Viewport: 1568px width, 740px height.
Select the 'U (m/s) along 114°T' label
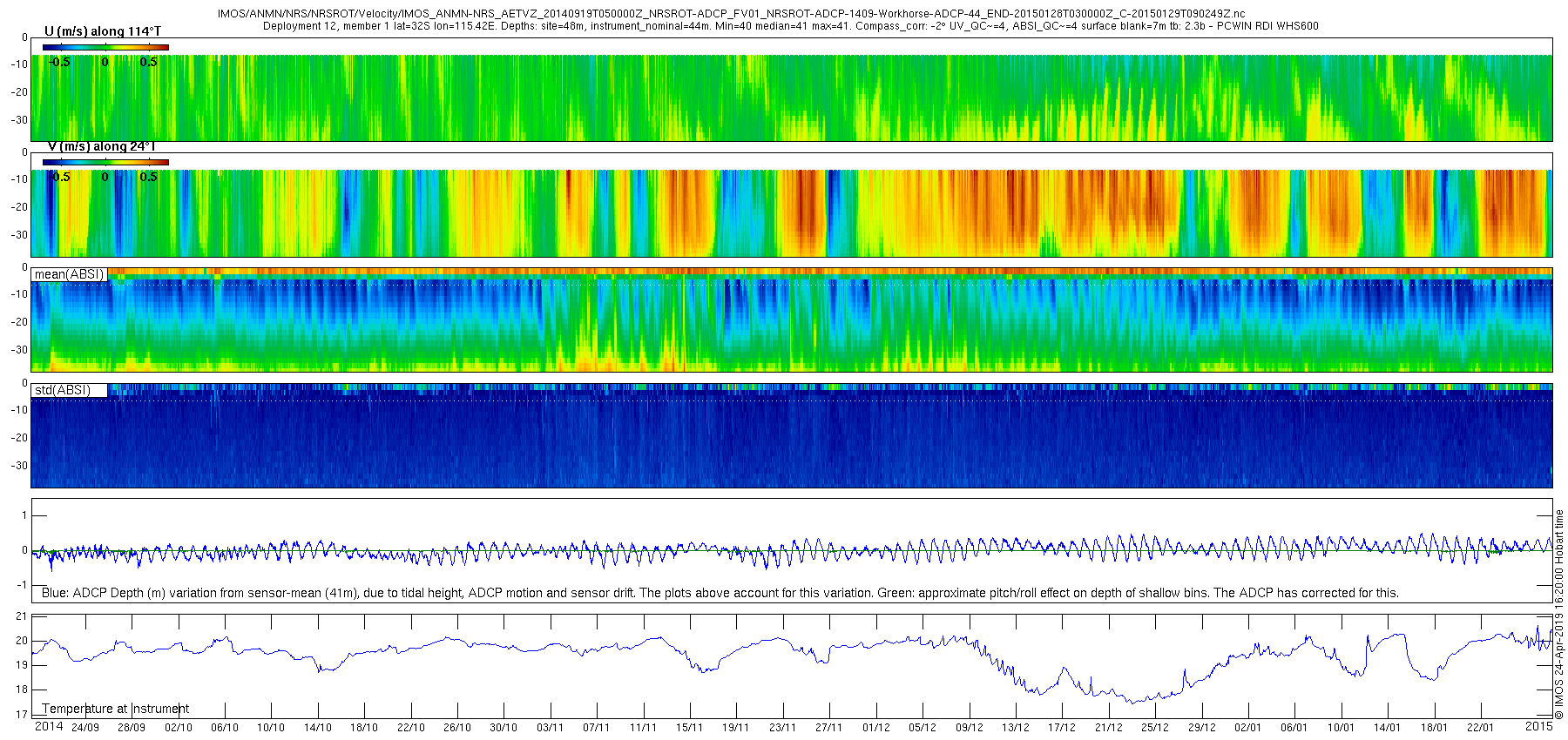click(103, 31)
